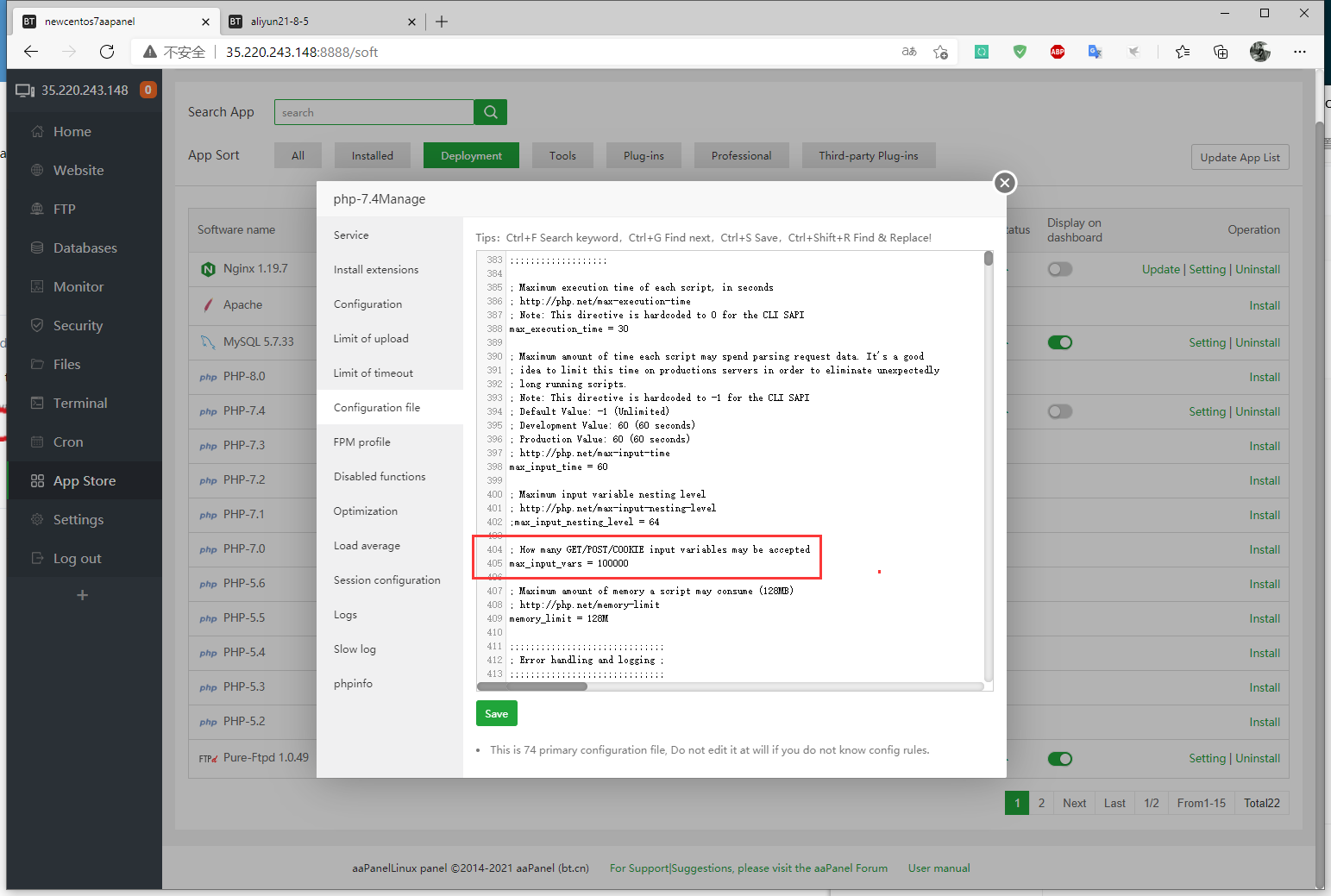
Task: Click the Next page button
Action: click(x=1074, y=803)
